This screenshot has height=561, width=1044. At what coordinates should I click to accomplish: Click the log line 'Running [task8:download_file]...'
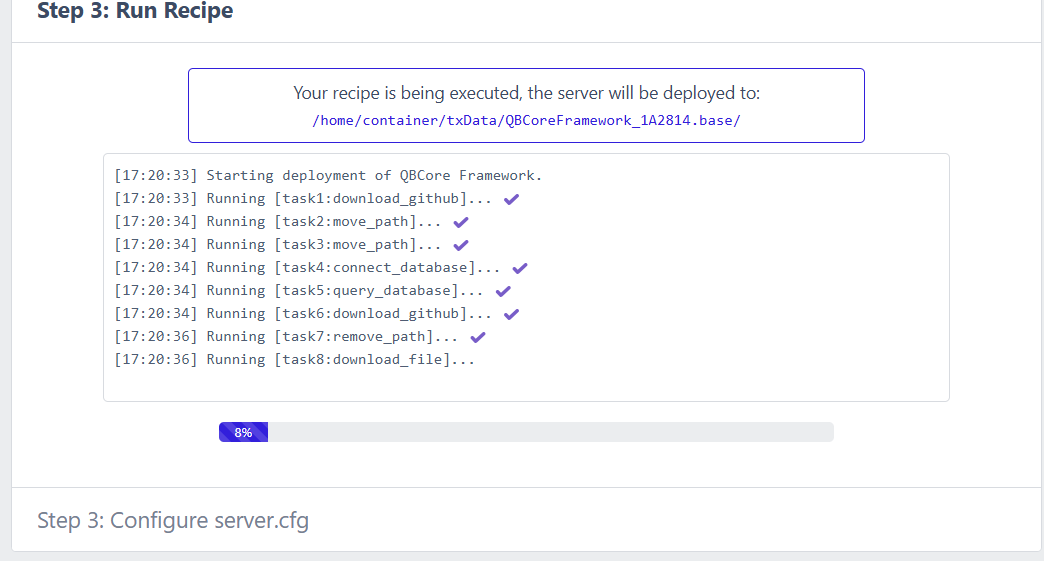point(294,359)
